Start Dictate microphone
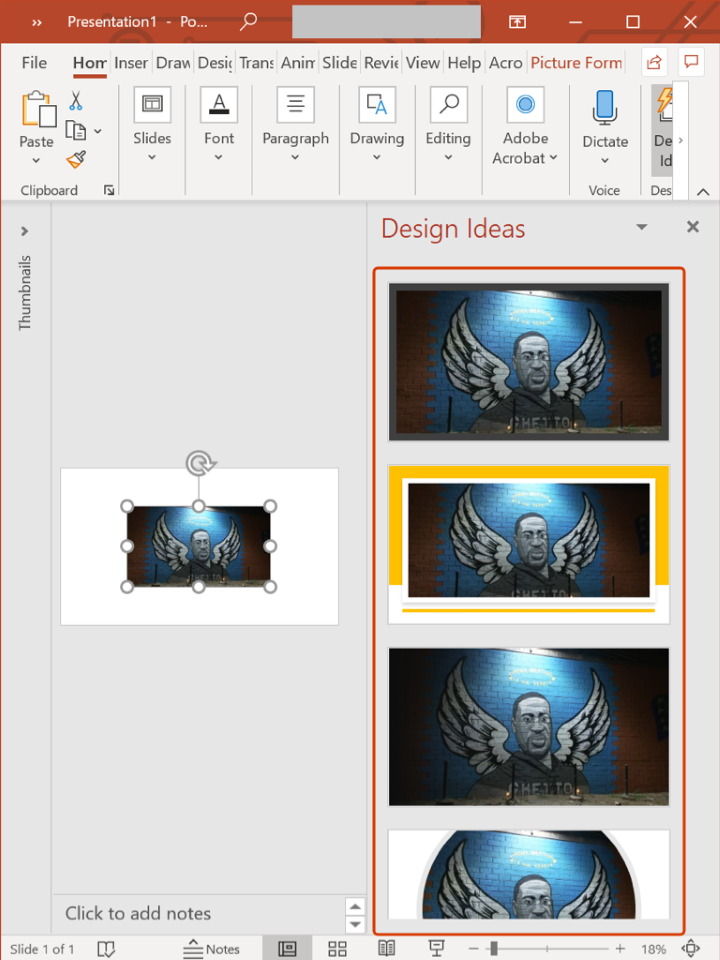The height and width of the screenshot is (960, 720). pos(605,108)
